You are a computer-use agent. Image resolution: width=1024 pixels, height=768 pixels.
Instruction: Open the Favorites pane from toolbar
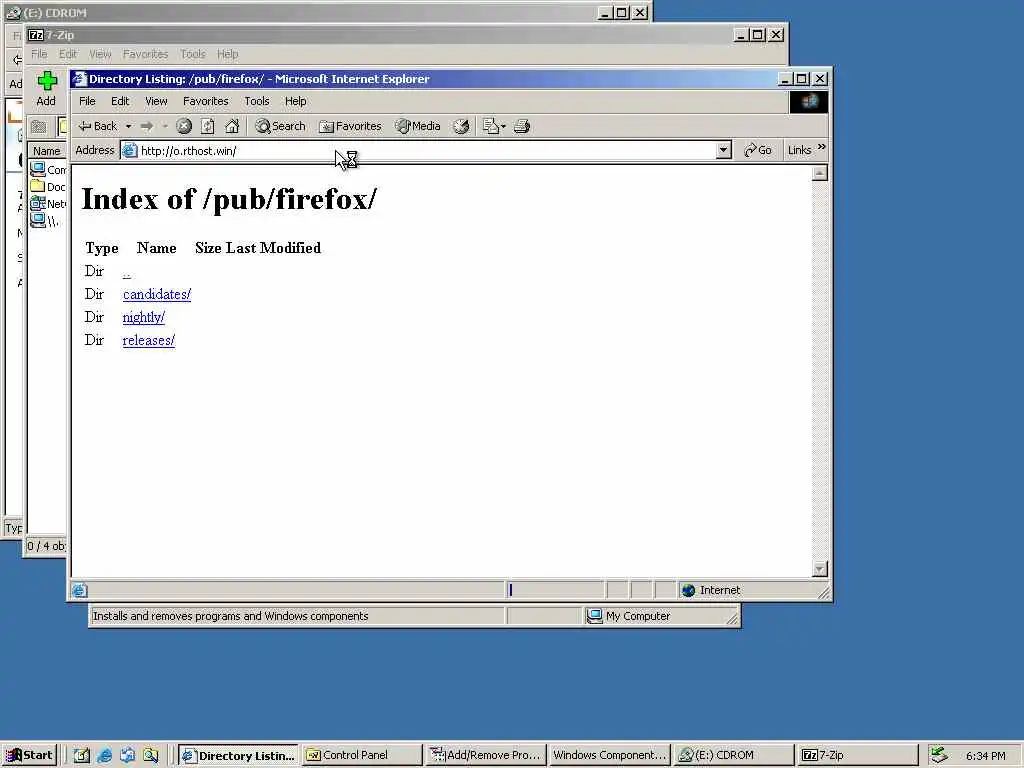pos(350,126)
